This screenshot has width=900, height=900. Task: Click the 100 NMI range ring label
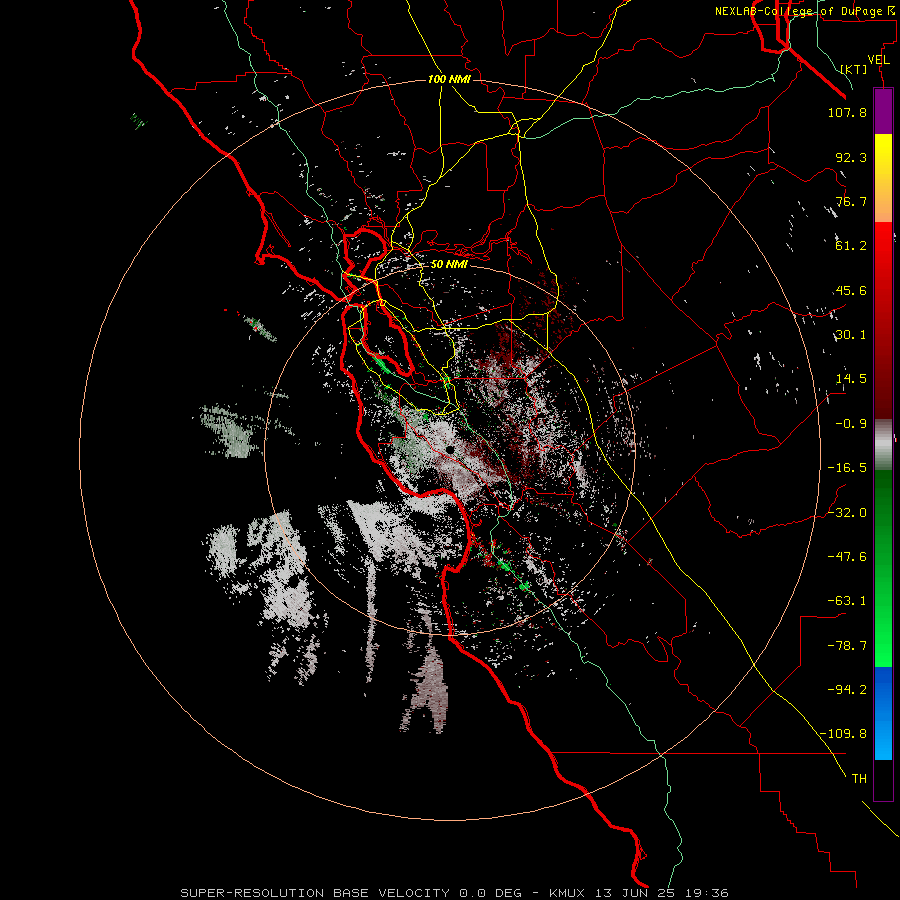pos(449,79)
